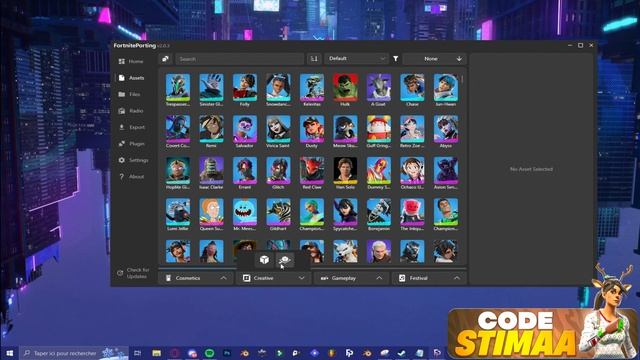Select the Snowdanc... outfit thumbnail
This screenshot has width=640, height=360.
point(278,88)
